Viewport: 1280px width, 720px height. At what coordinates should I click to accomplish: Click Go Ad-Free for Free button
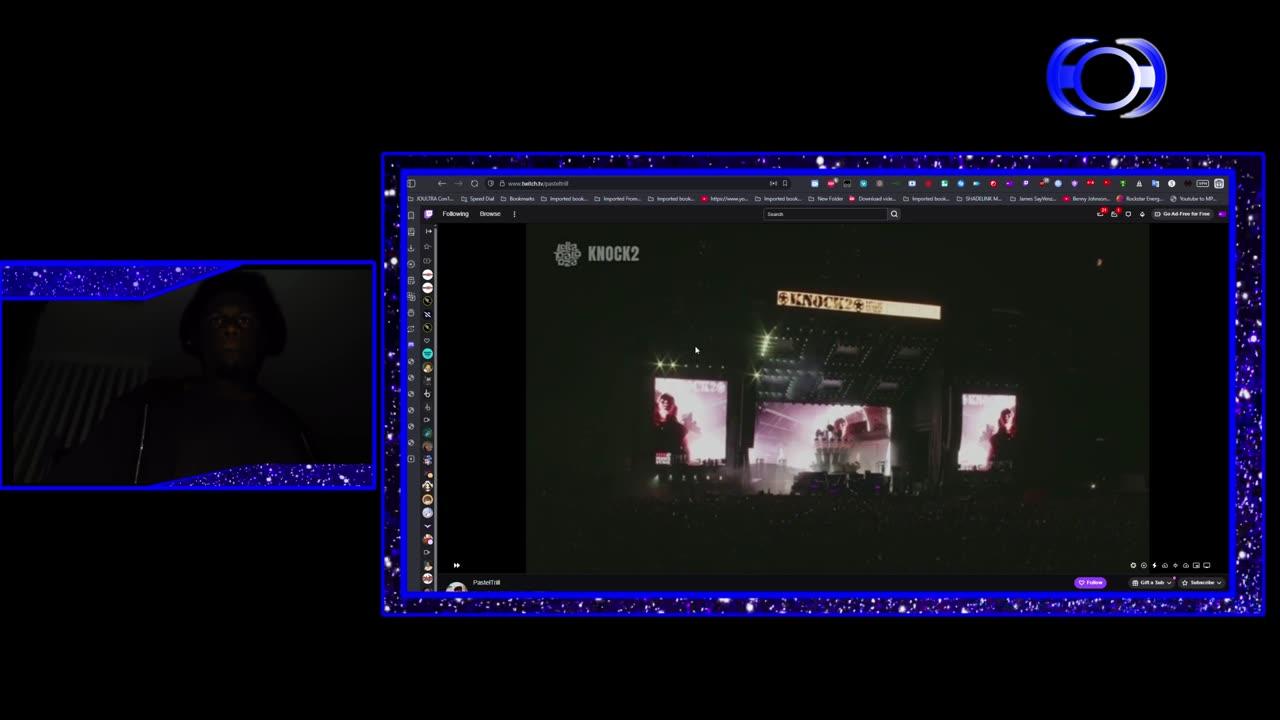[x=1181, y=214]
